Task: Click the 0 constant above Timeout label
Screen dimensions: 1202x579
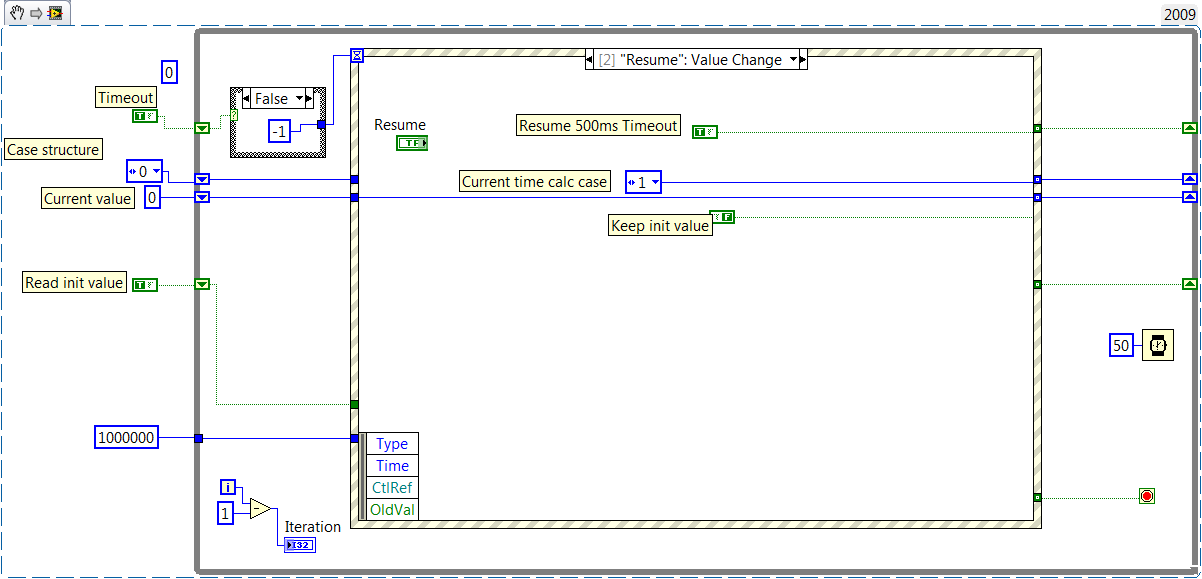Action: click(169, 72)
